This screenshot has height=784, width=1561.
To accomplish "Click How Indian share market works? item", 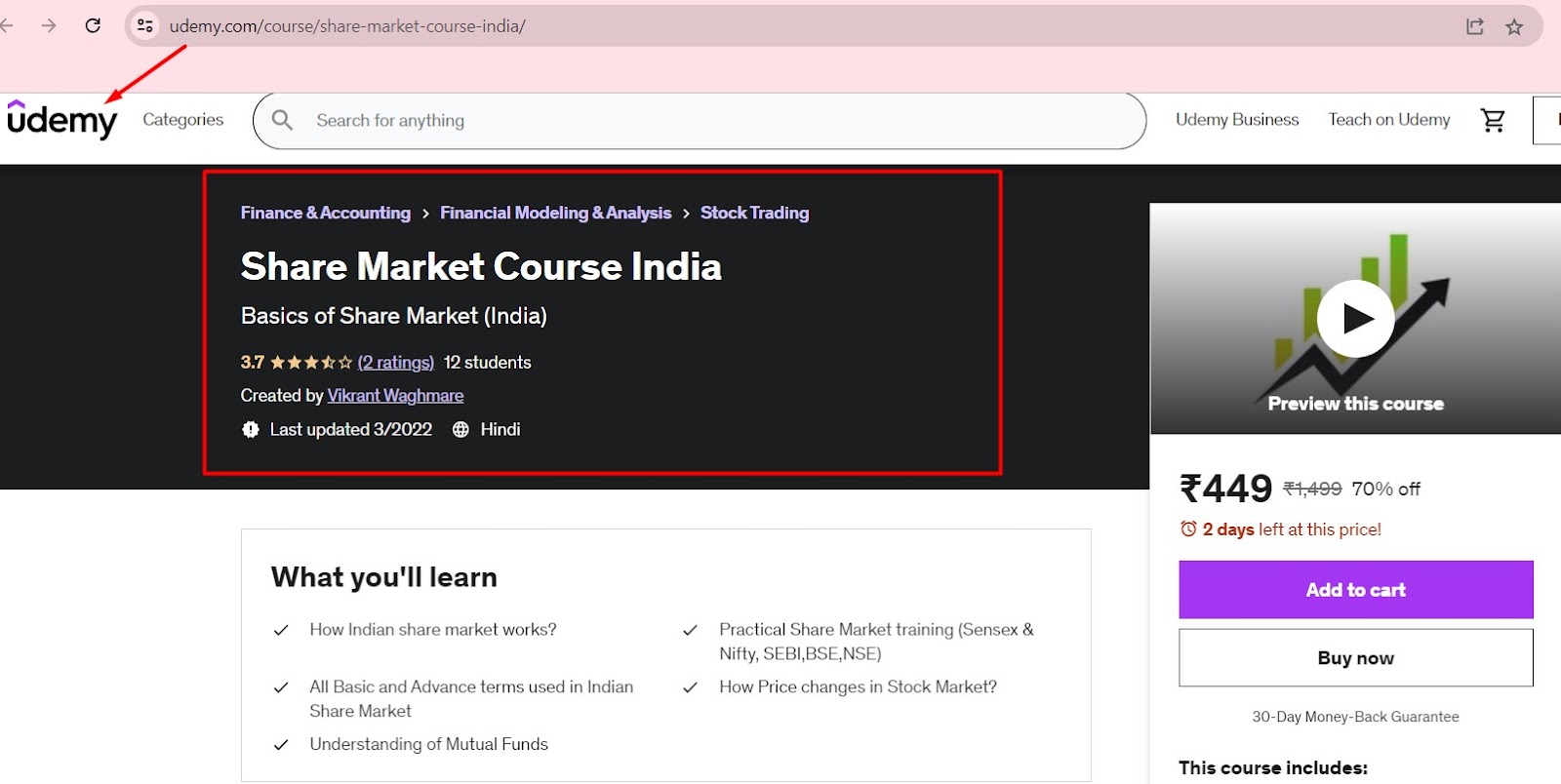I will click(433, 630).
